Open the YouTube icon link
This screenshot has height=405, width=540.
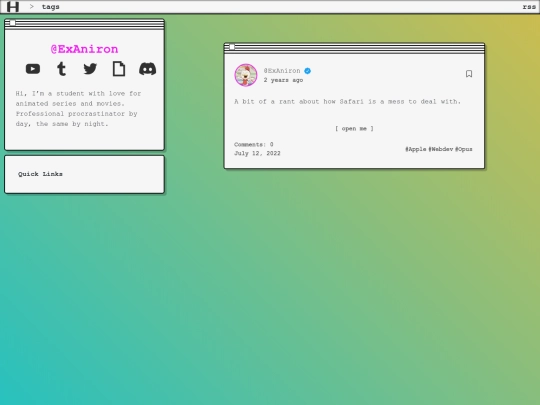tap(33, 69)
